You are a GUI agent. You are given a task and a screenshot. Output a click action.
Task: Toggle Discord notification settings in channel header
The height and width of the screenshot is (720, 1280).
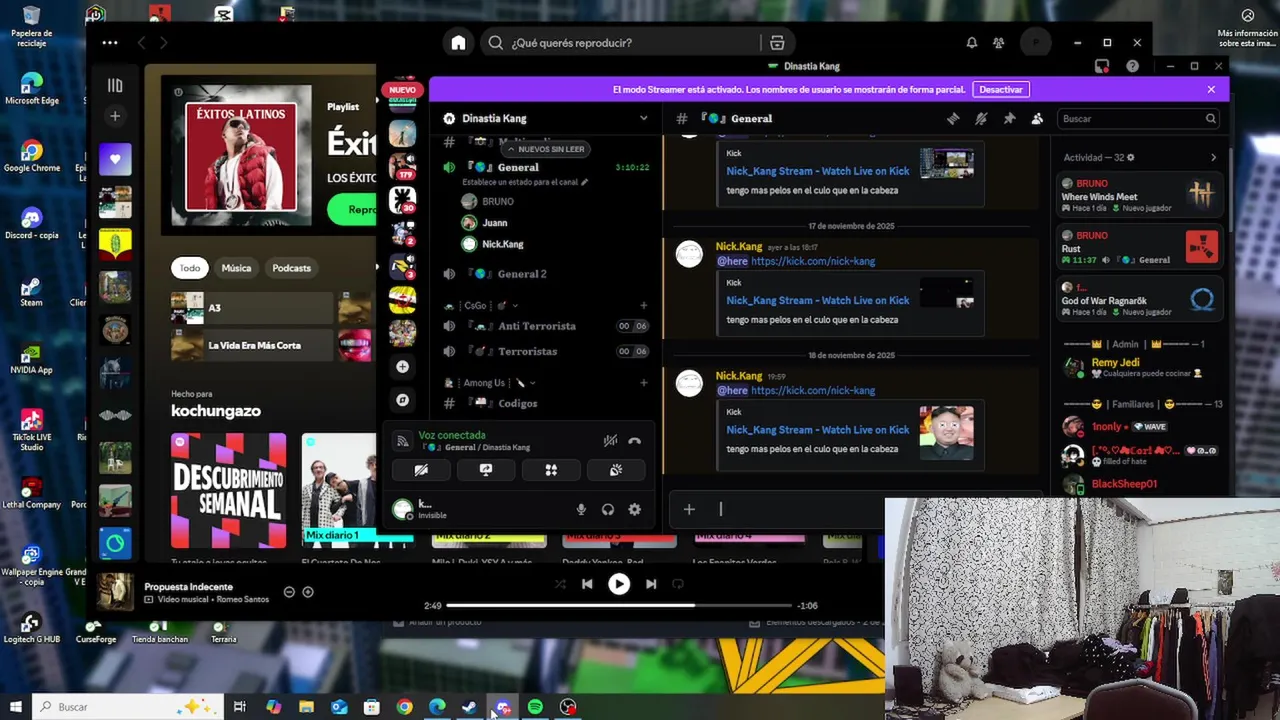(x=981, y=118)
